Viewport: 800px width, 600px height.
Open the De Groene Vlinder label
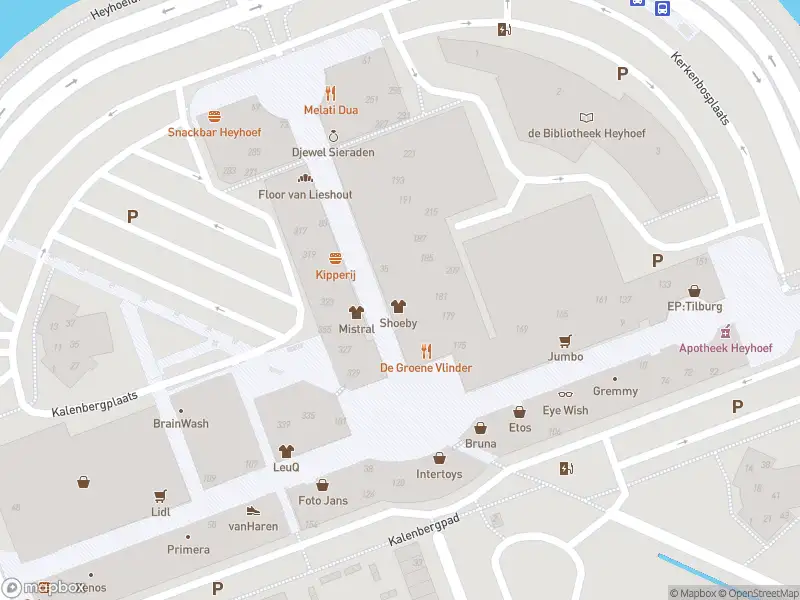pos(426,367)
